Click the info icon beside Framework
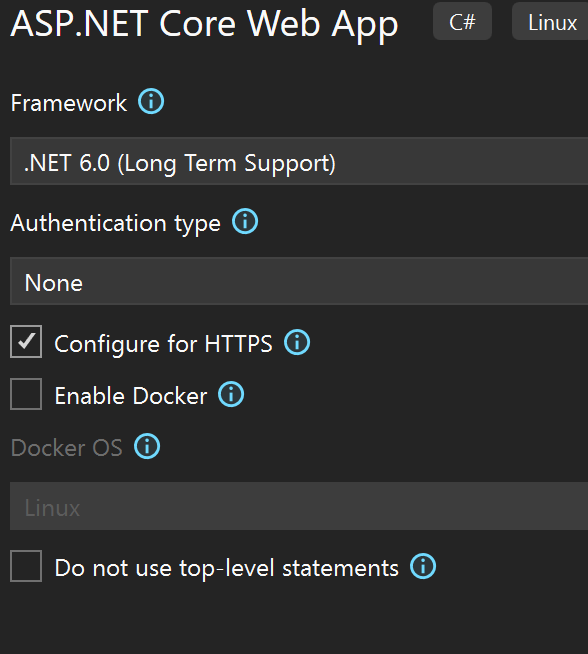The image size is (588, 654). 151,101
